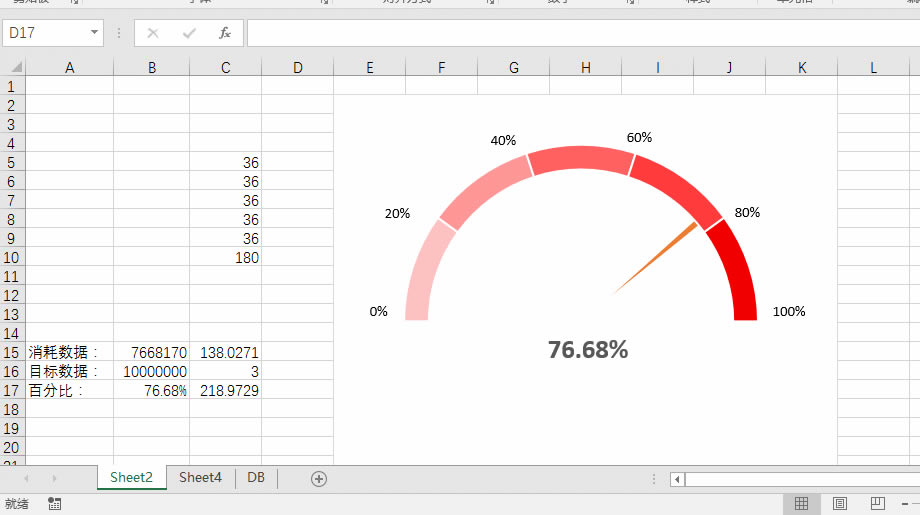Select column H header

(x=586, y=67)
